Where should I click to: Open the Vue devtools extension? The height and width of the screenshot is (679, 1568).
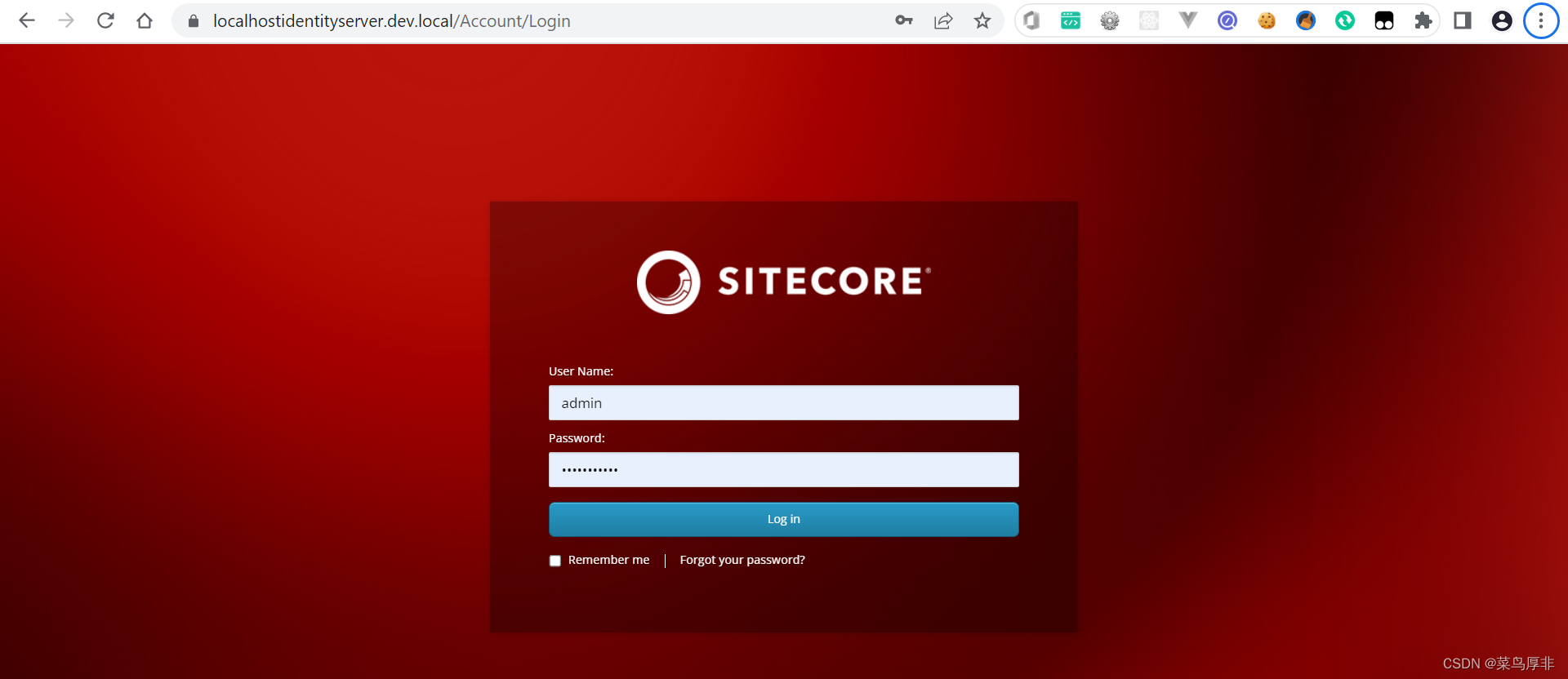tap(1188, 20)
